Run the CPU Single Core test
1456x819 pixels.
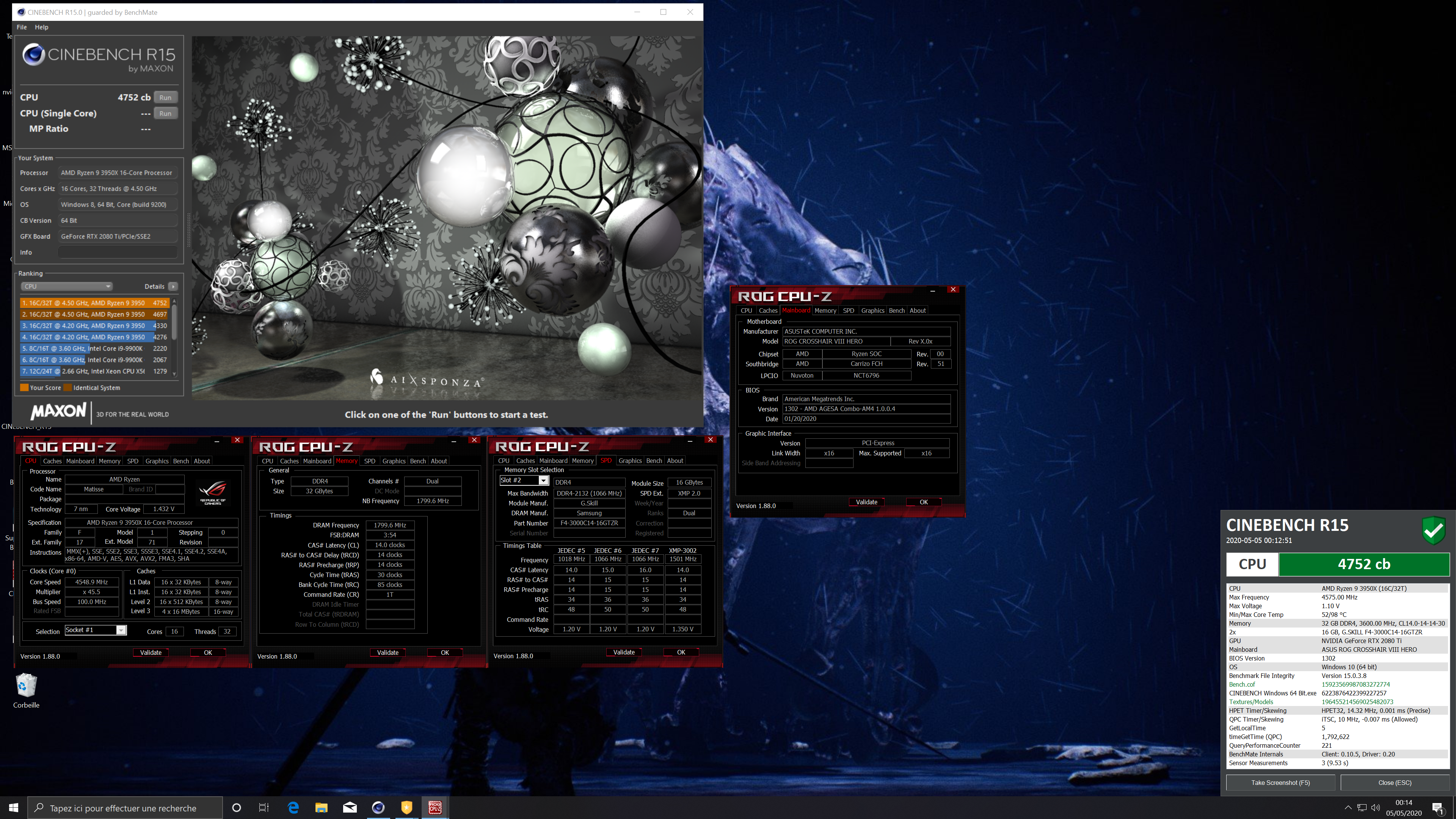165,113
